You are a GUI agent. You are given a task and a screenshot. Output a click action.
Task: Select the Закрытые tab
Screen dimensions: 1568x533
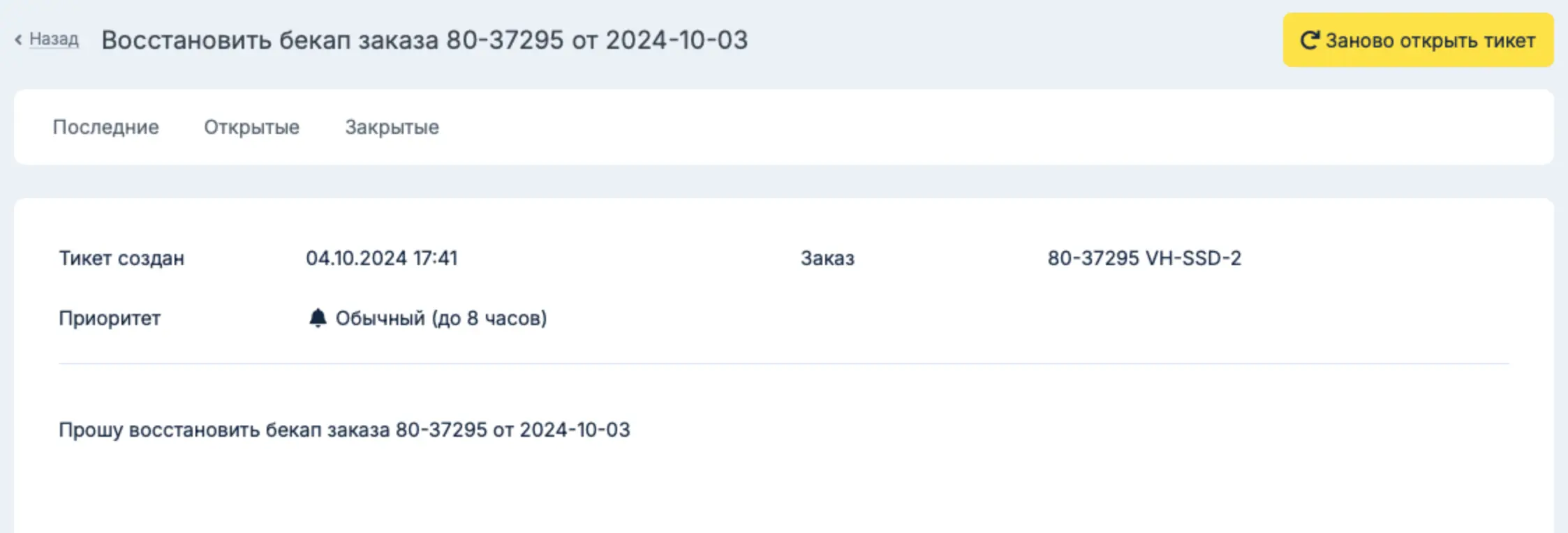(x=392, y=127)
